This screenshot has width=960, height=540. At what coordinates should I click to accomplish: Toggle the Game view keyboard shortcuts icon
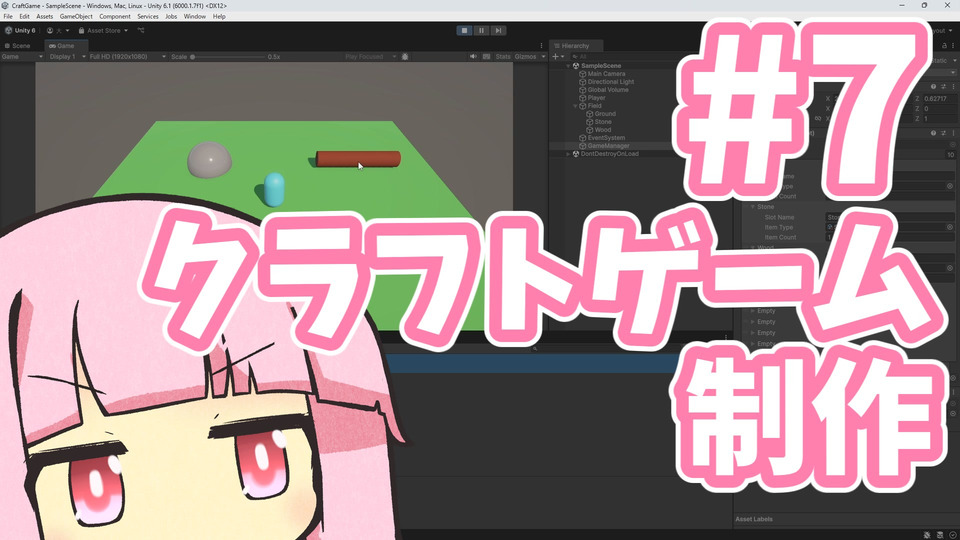tap(487, 56)
